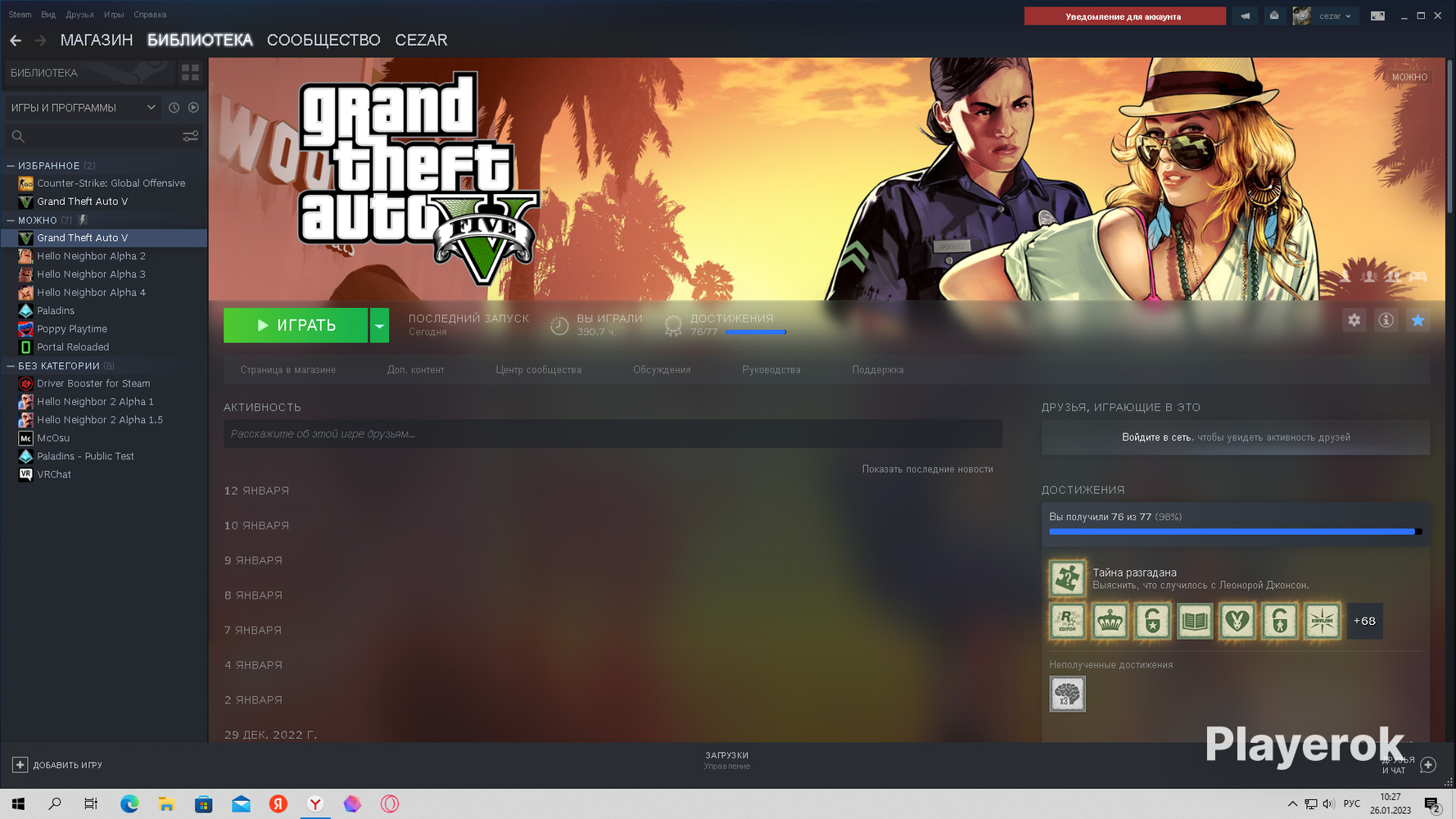
Task: Click Показать последние новости link
Action: [x=928, y=469]
